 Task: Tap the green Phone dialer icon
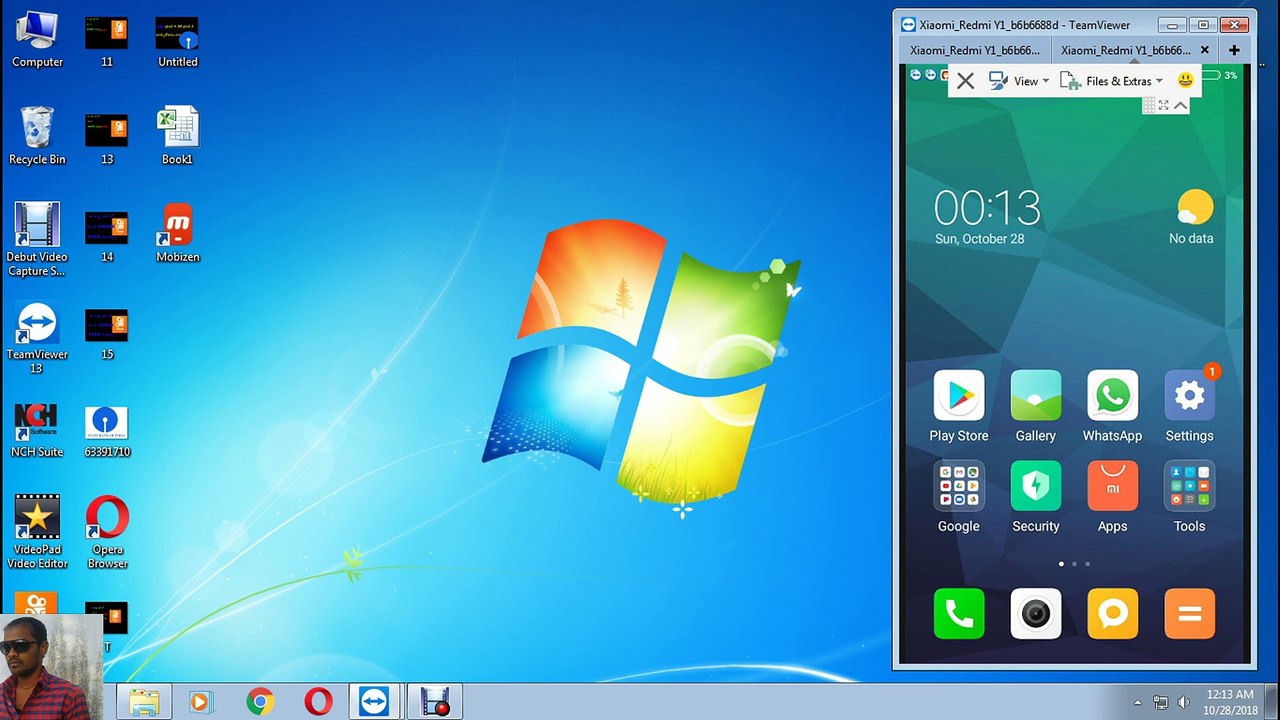pyautogui.click(x=958, y=614)
